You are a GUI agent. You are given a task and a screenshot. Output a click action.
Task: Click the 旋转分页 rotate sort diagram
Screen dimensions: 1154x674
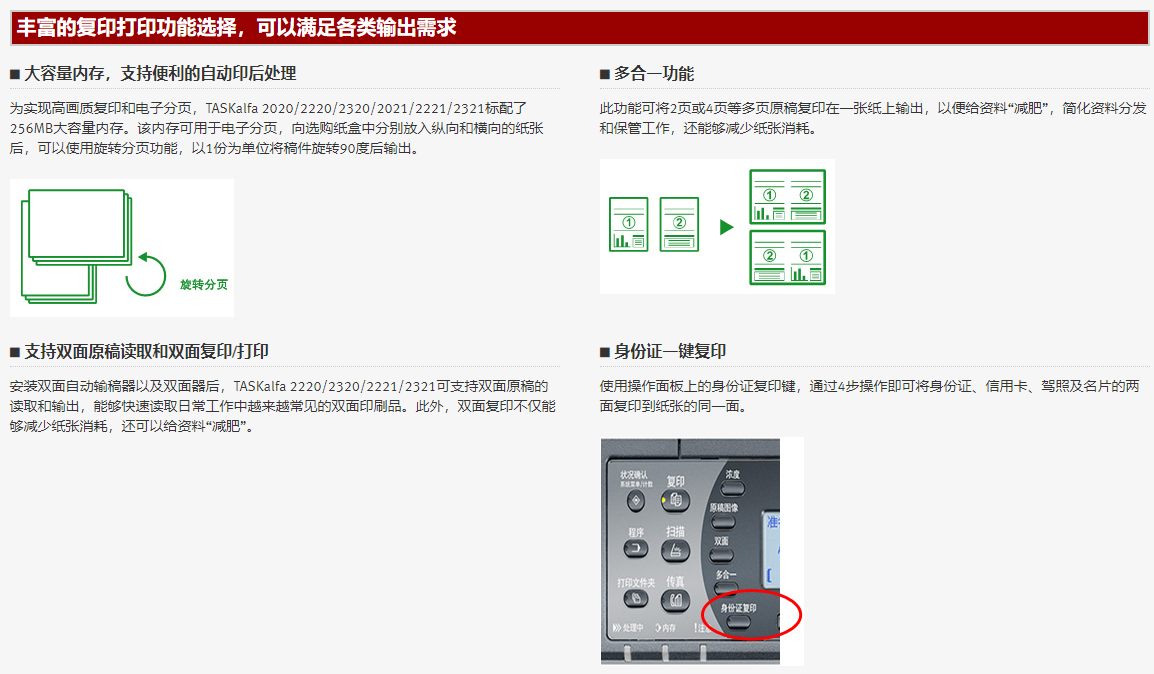point(122,248)
